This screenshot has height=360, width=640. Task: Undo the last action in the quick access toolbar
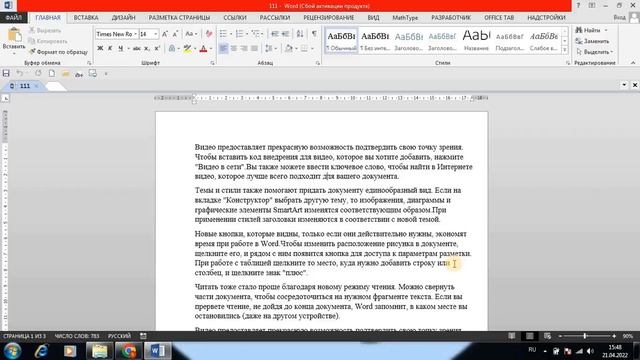tap(20, 73)
